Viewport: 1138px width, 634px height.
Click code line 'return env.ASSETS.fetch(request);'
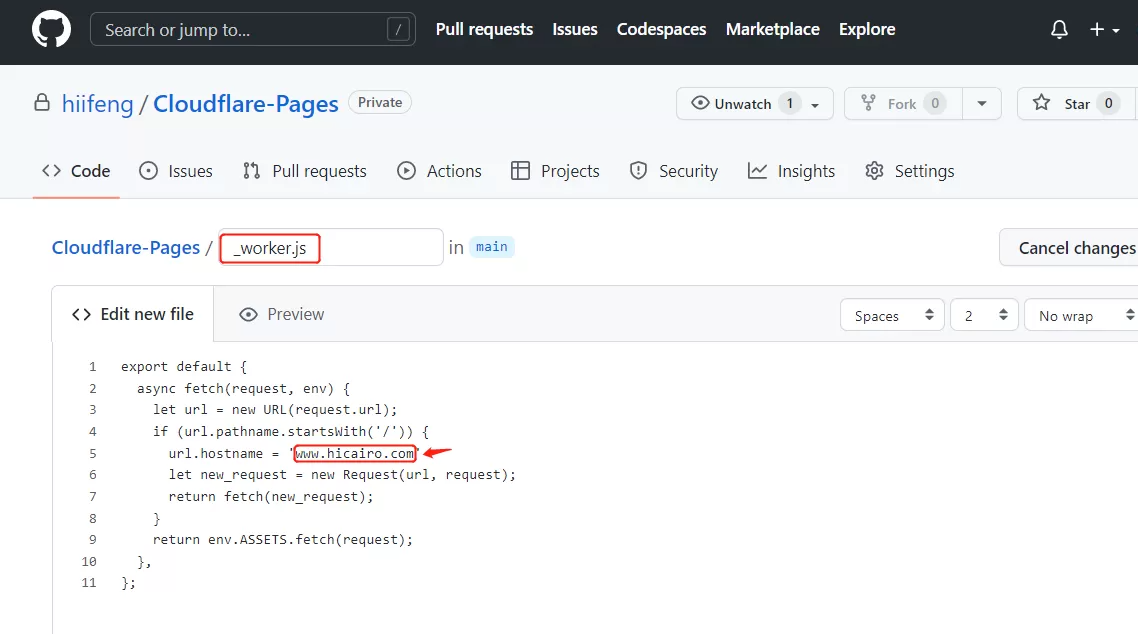coord(282,540)
